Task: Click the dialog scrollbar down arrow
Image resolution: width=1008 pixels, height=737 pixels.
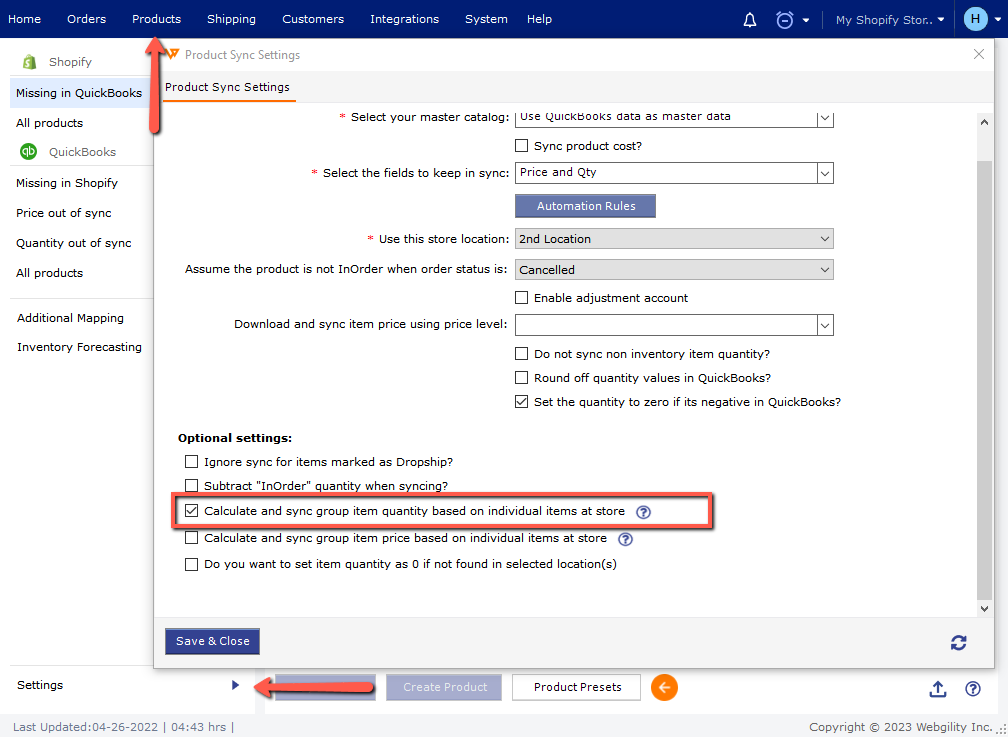Action: click(x=984, y=608)
